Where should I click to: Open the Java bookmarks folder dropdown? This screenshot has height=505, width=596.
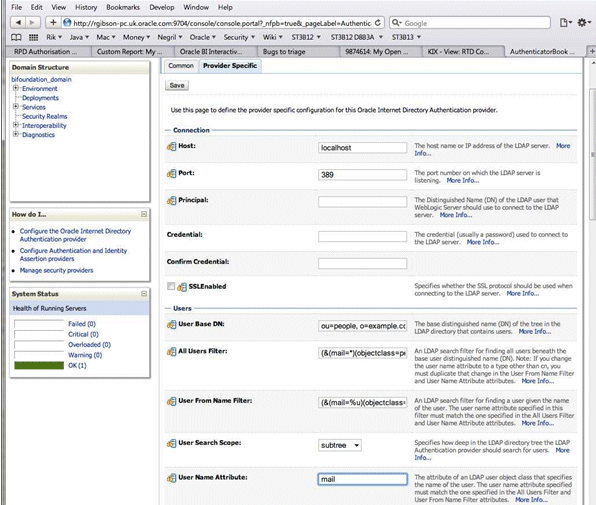pyautogui.click(x=79, y=37)
